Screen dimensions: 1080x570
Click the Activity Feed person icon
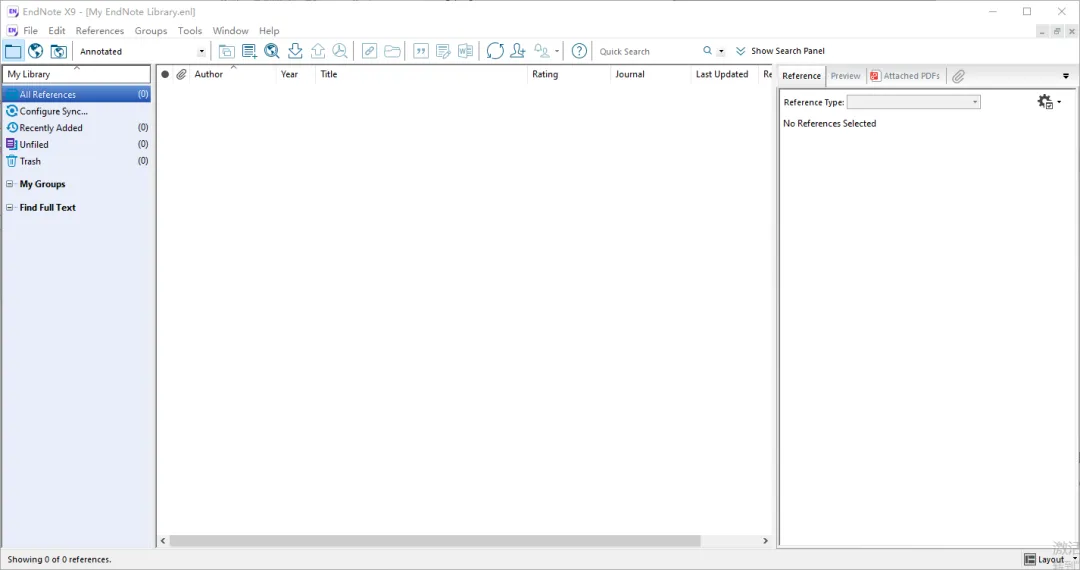[x=542, y=51]
